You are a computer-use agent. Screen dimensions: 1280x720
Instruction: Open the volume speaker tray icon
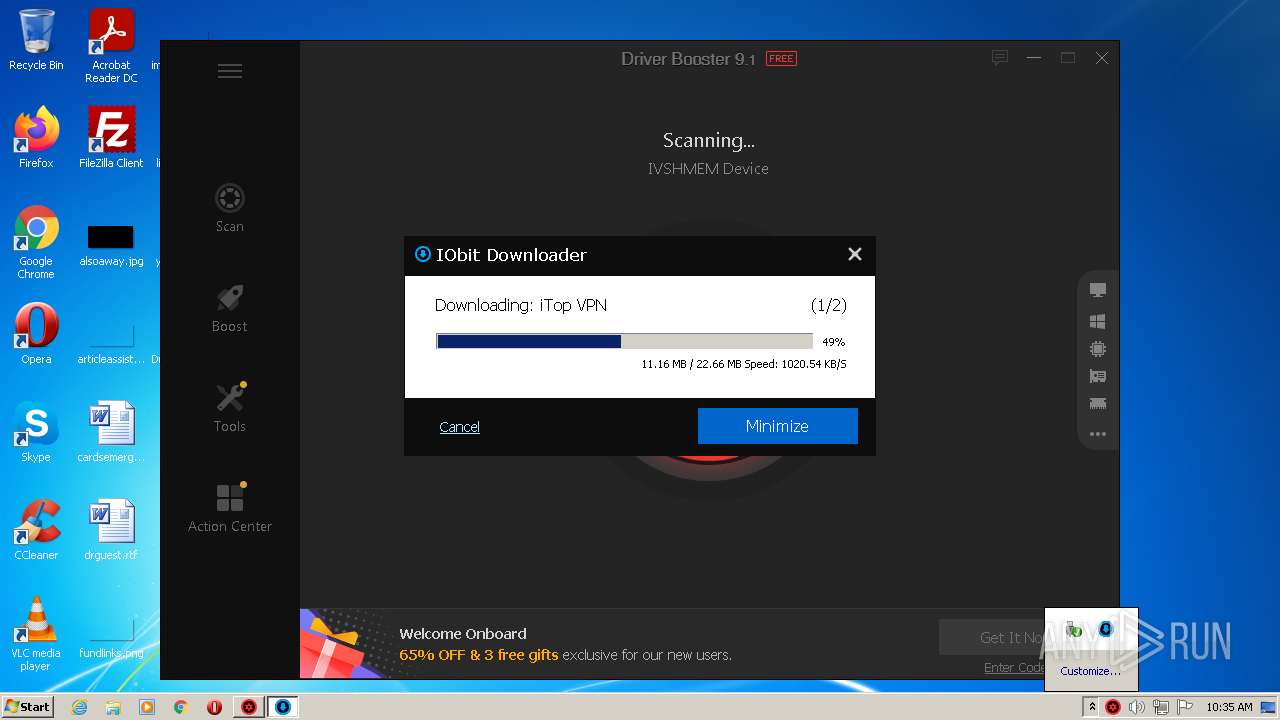coord(1137,707)
